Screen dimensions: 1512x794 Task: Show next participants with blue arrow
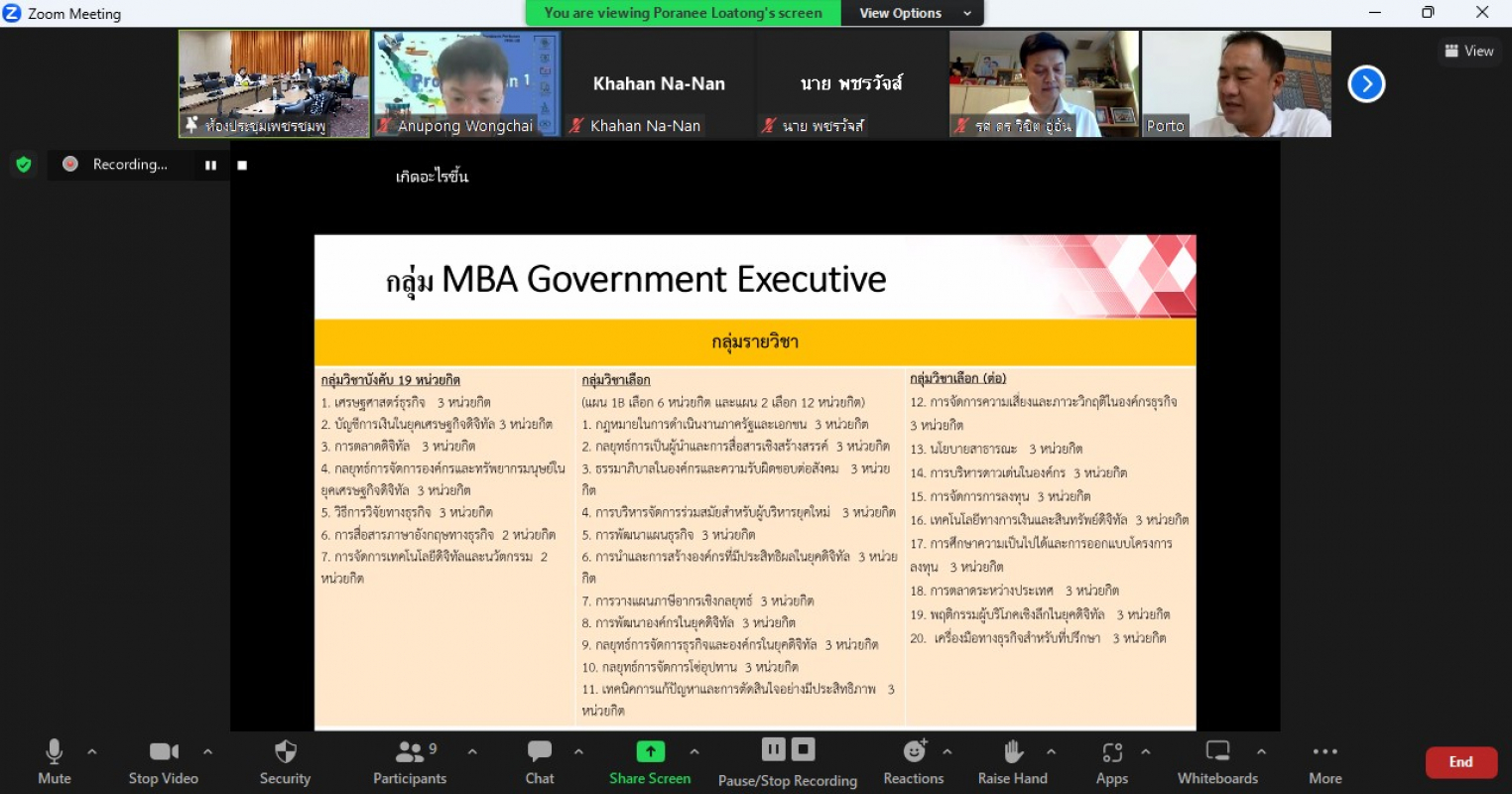[x=1366, y=84]
